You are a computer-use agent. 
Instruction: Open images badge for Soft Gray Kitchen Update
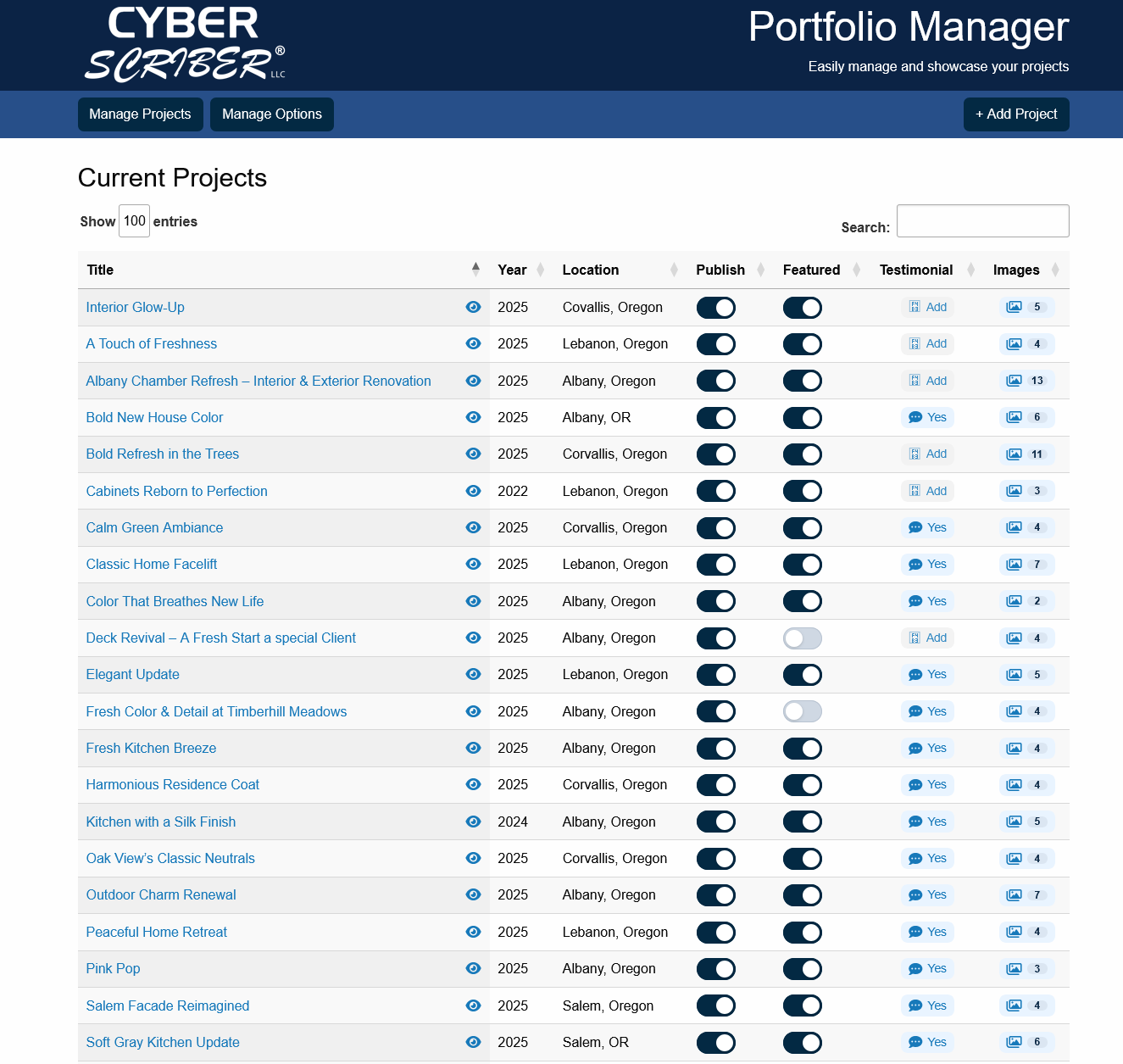1026,1042
